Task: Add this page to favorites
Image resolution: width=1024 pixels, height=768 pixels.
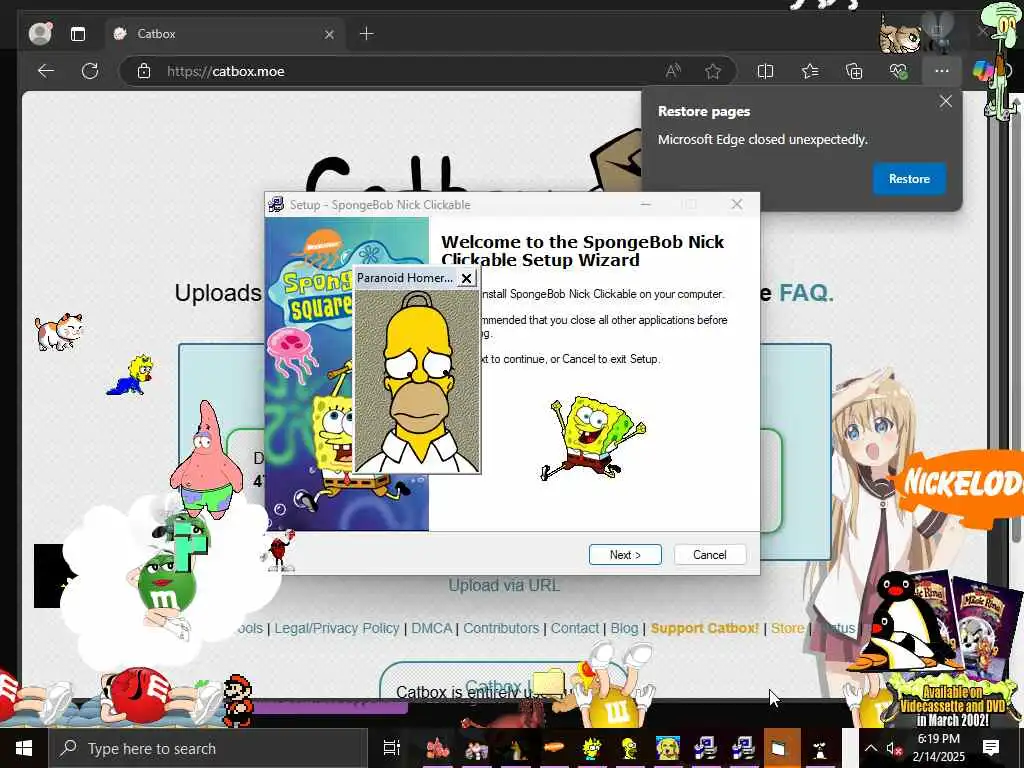Action: tap(712, 71)
